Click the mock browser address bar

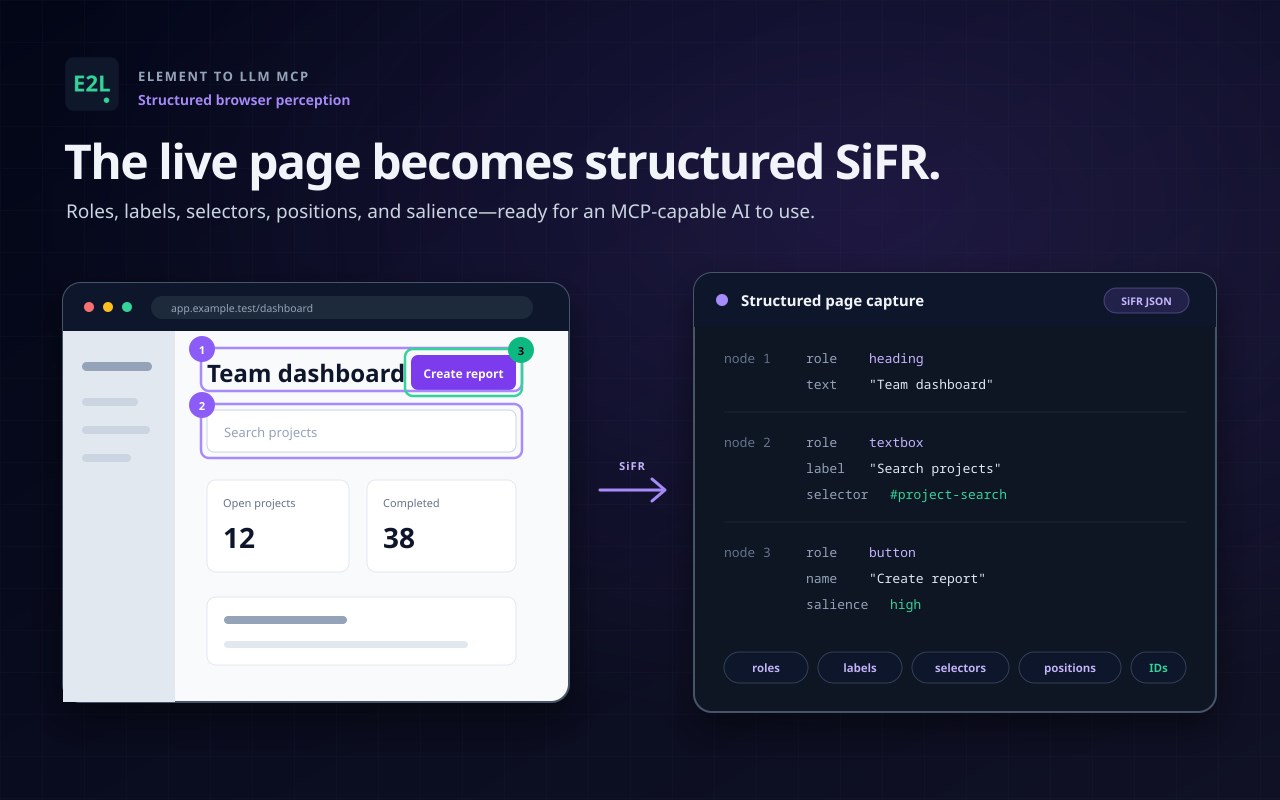pos(342,308)
